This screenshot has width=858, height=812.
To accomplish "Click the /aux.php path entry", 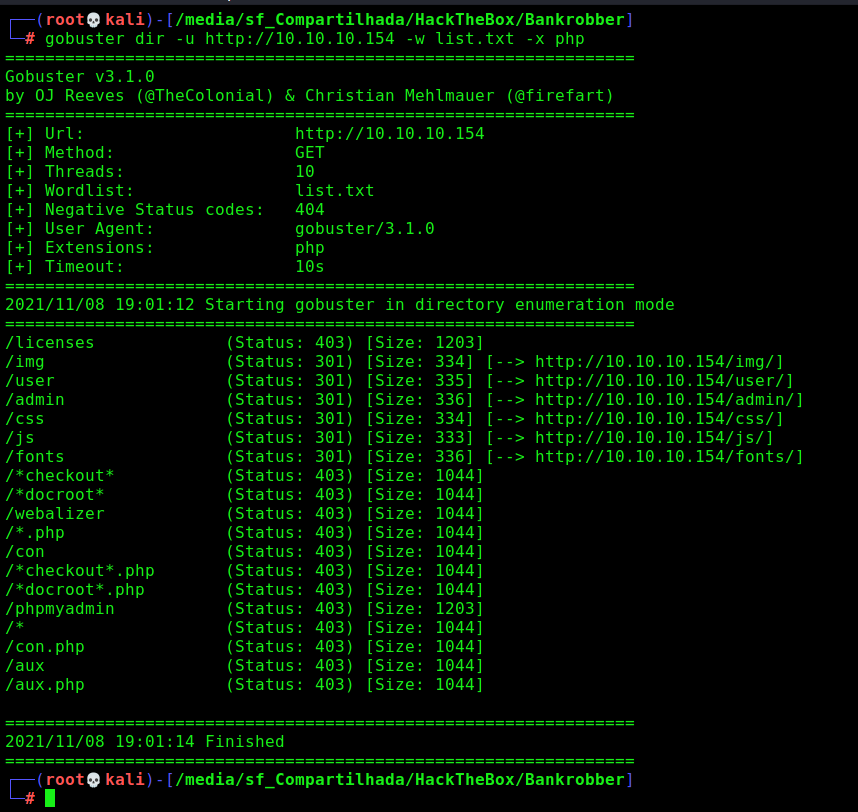I will click(45, 685).
